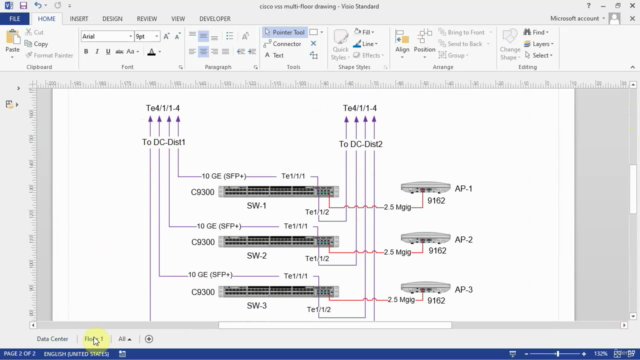Cut the selected shape
This screenshot has width=640, height=360.
point(34,32)
